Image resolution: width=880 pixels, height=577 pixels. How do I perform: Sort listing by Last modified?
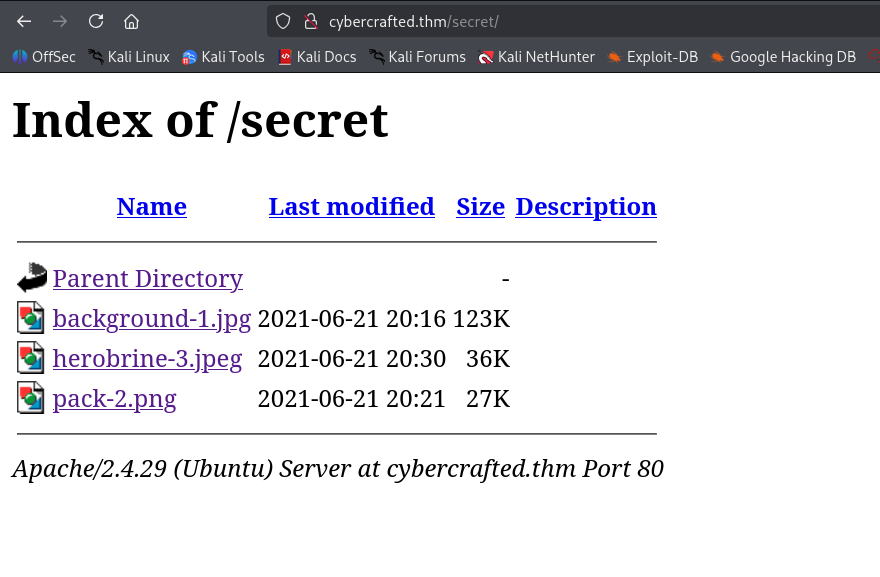(351, 206)
